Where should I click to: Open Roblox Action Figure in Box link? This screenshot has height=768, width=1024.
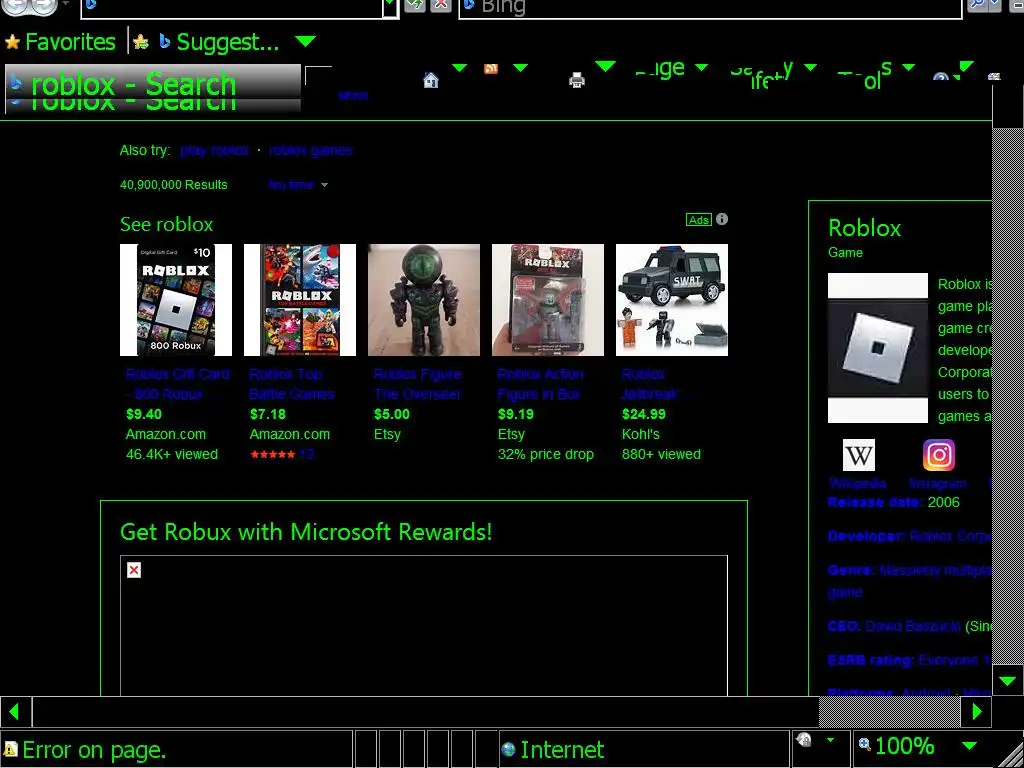tap(541, 384)
